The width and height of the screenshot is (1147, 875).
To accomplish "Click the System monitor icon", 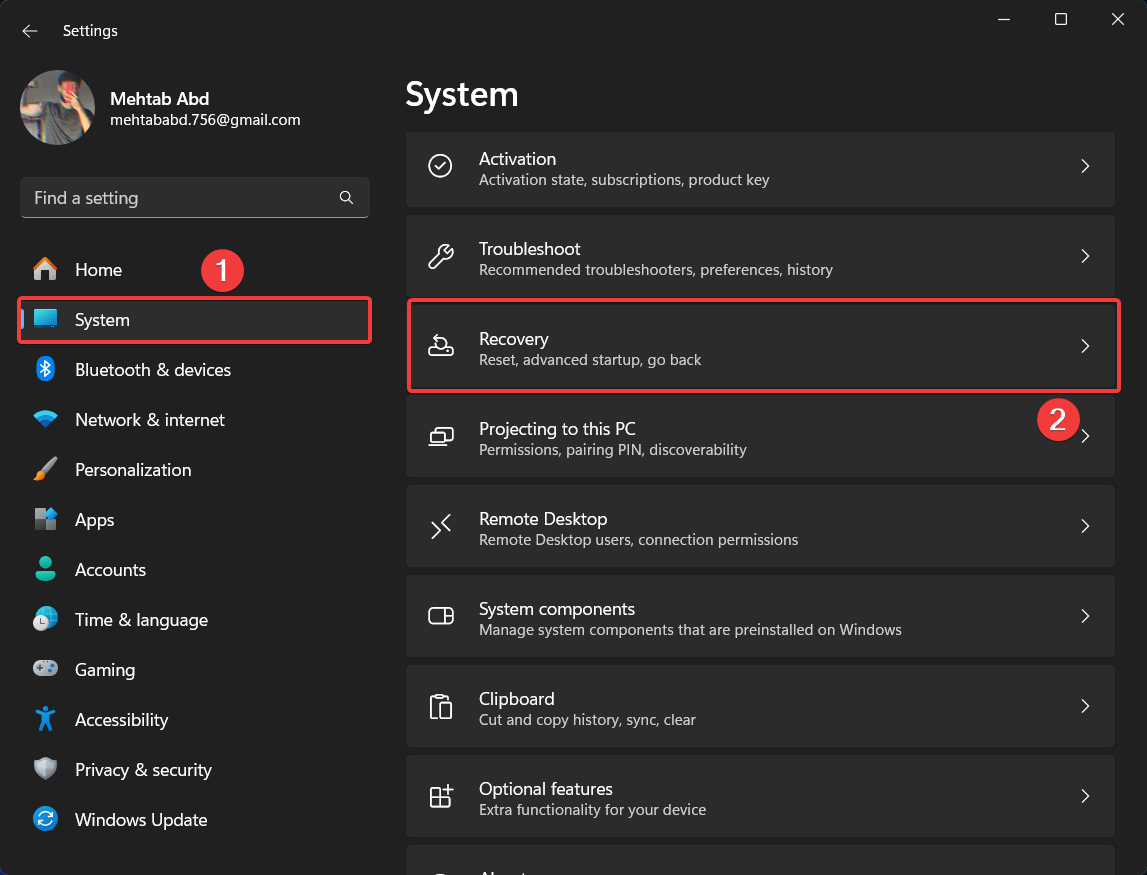I will click(x=45, y=319).
